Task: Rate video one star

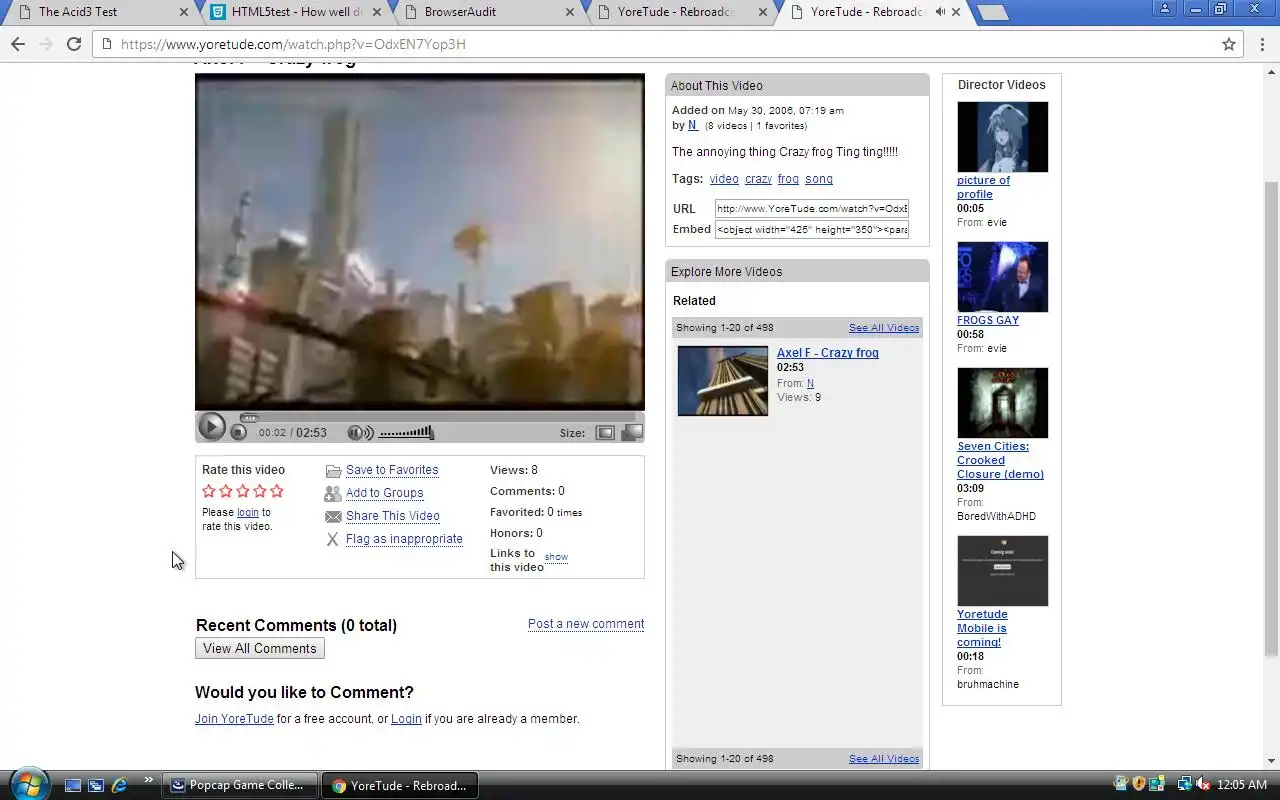Action: (x=209, y=491)
